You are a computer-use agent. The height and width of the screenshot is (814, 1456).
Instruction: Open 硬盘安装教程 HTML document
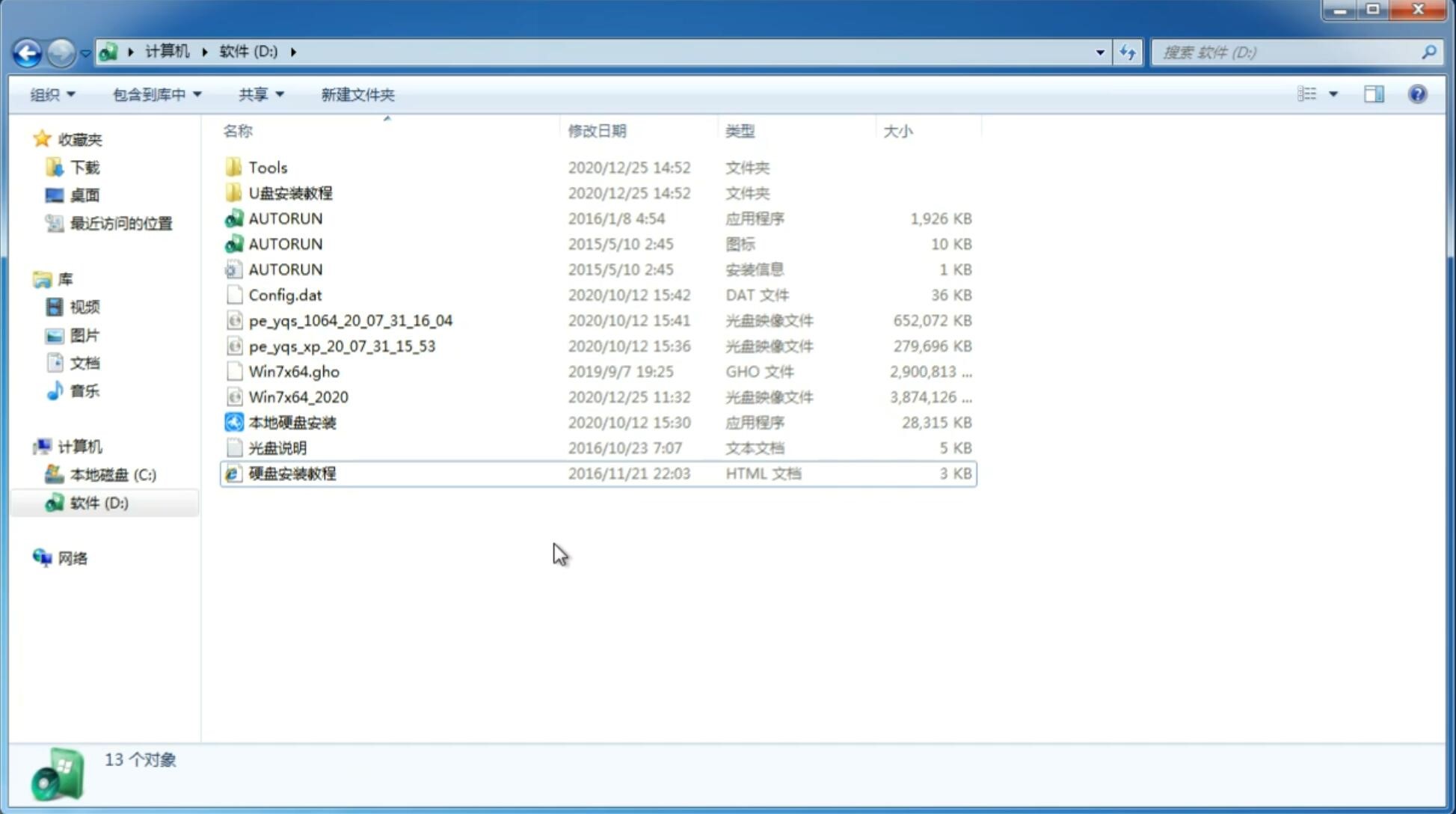pyautogui.click(x=291, y=473)
